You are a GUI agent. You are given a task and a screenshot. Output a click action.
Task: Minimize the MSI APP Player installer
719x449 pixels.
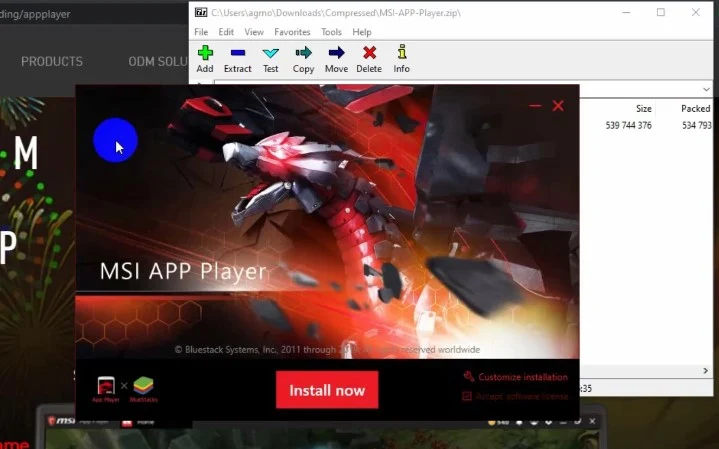pyautogui.click(x=535, y=106)
